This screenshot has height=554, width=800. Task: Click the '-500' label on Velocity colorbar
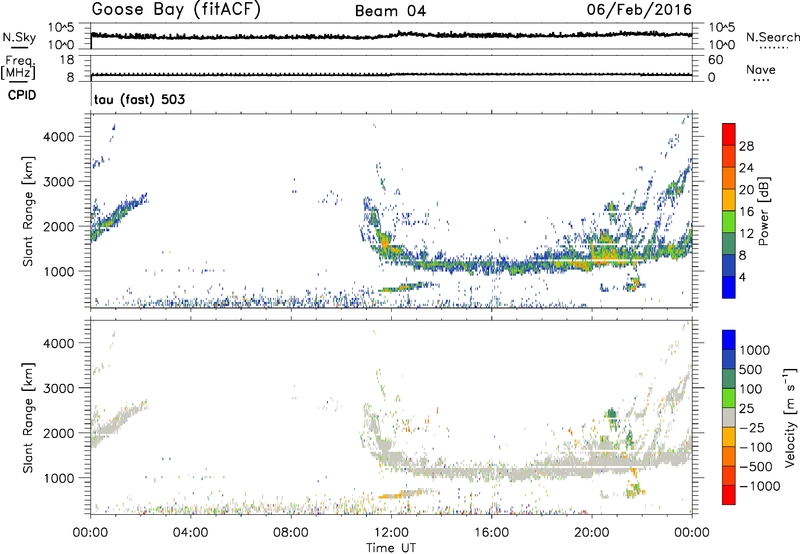coord(755,467)
